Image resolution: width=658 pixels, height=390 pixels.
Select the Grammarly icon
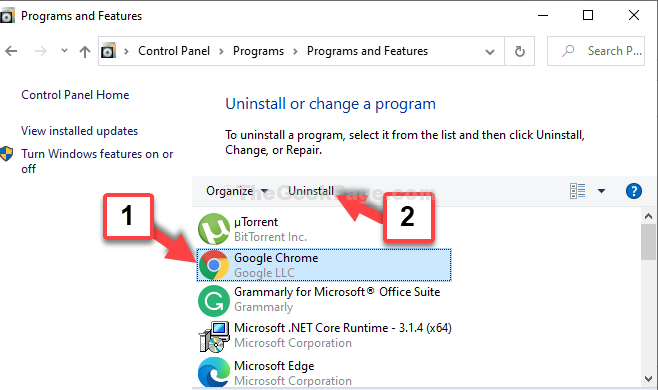coord(214,301)
